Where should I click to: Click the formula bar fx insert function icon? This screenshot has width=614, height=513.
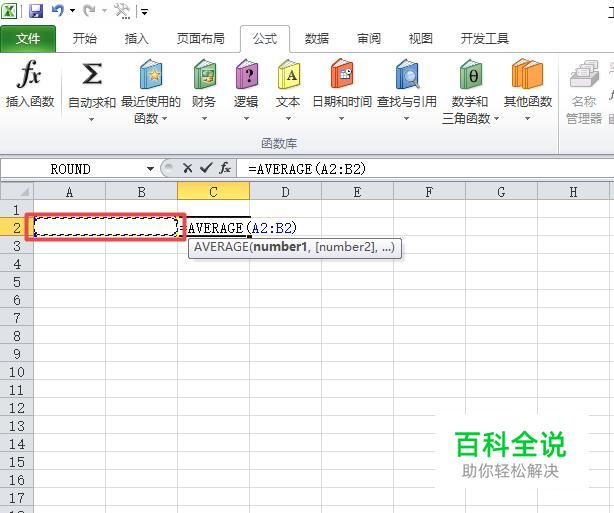(225, 168)
